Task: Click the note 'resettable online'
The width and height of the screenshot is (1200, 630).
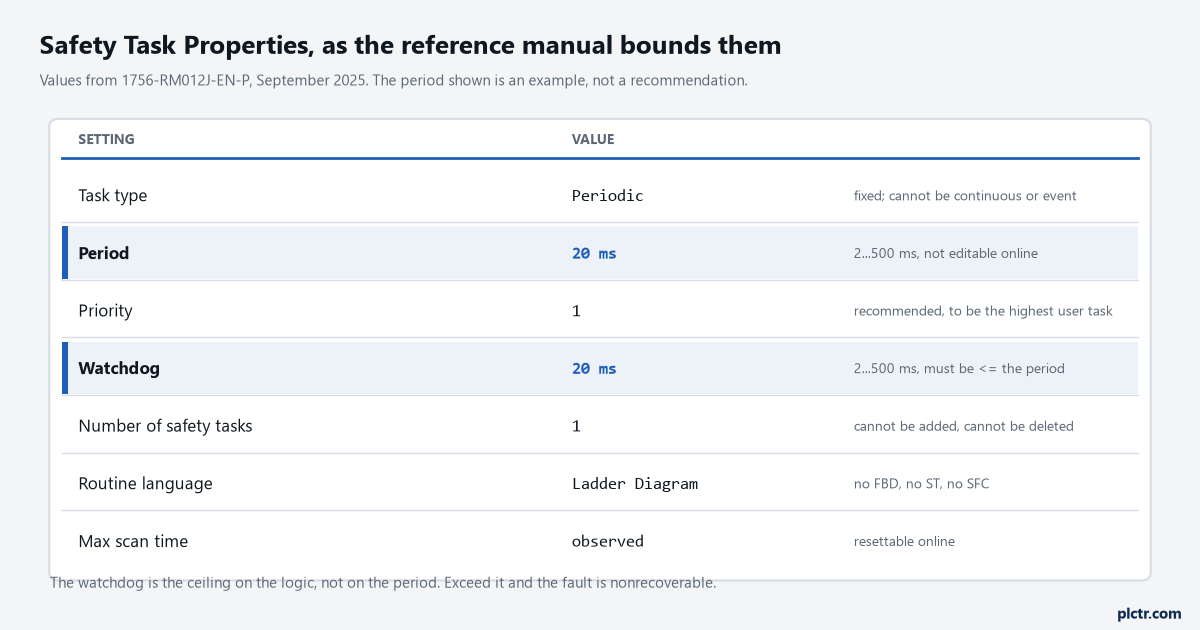Action: (904, 541)
